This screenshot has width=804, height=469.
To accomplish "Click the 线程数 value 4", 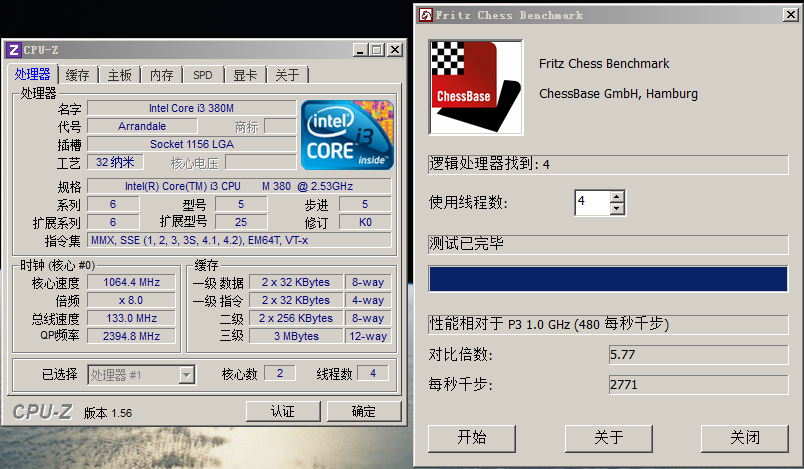I will coord(373,373).
